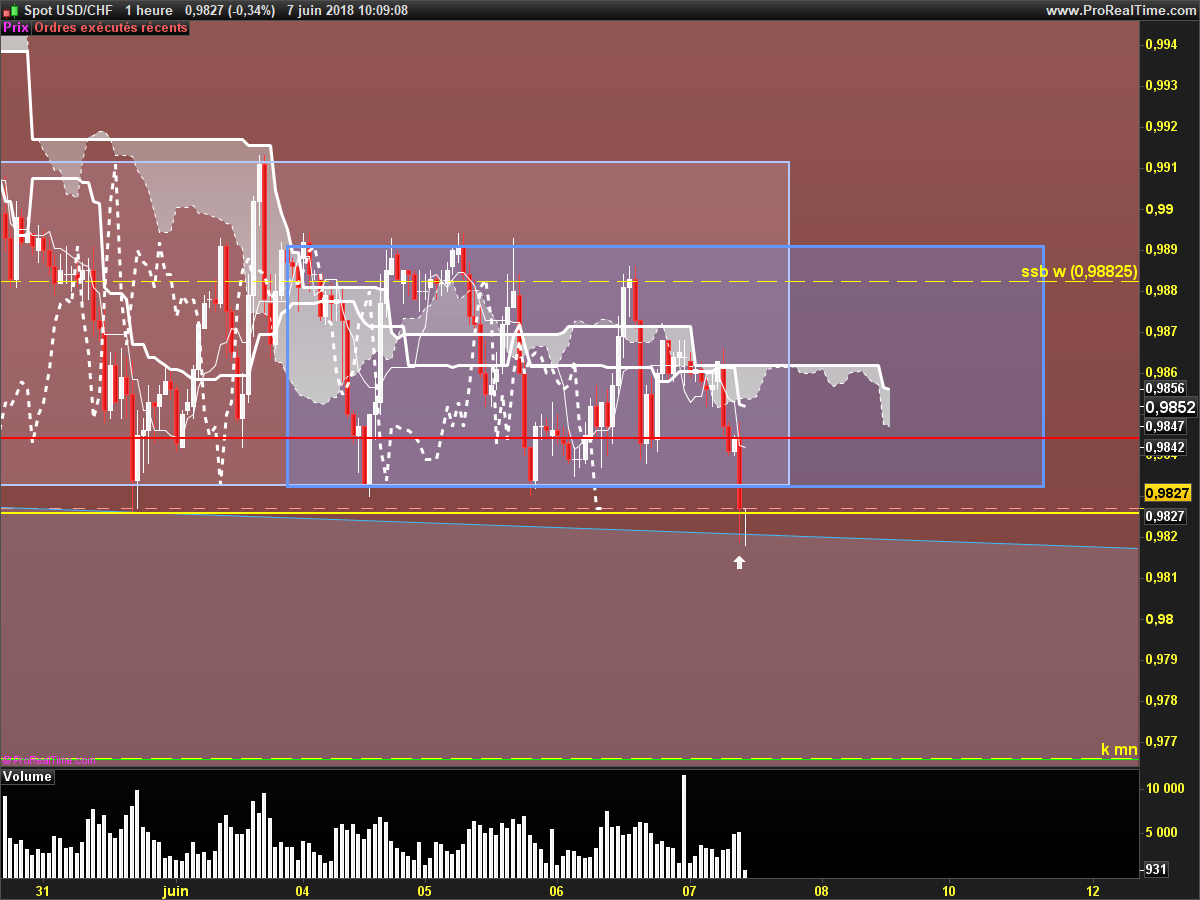Click the 0,9856 price tag
The image size is (1200, 900).
tap(1165, 388)
